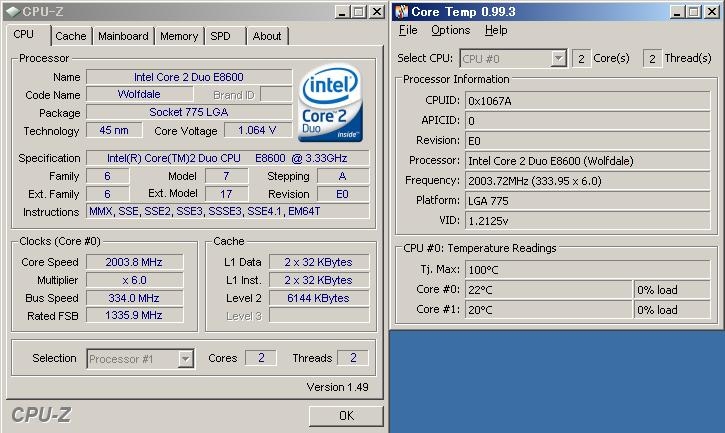Click the Revision E0 field in Core Temp
This screenshot has width=725, height=433.
click(x=587, y=141)
